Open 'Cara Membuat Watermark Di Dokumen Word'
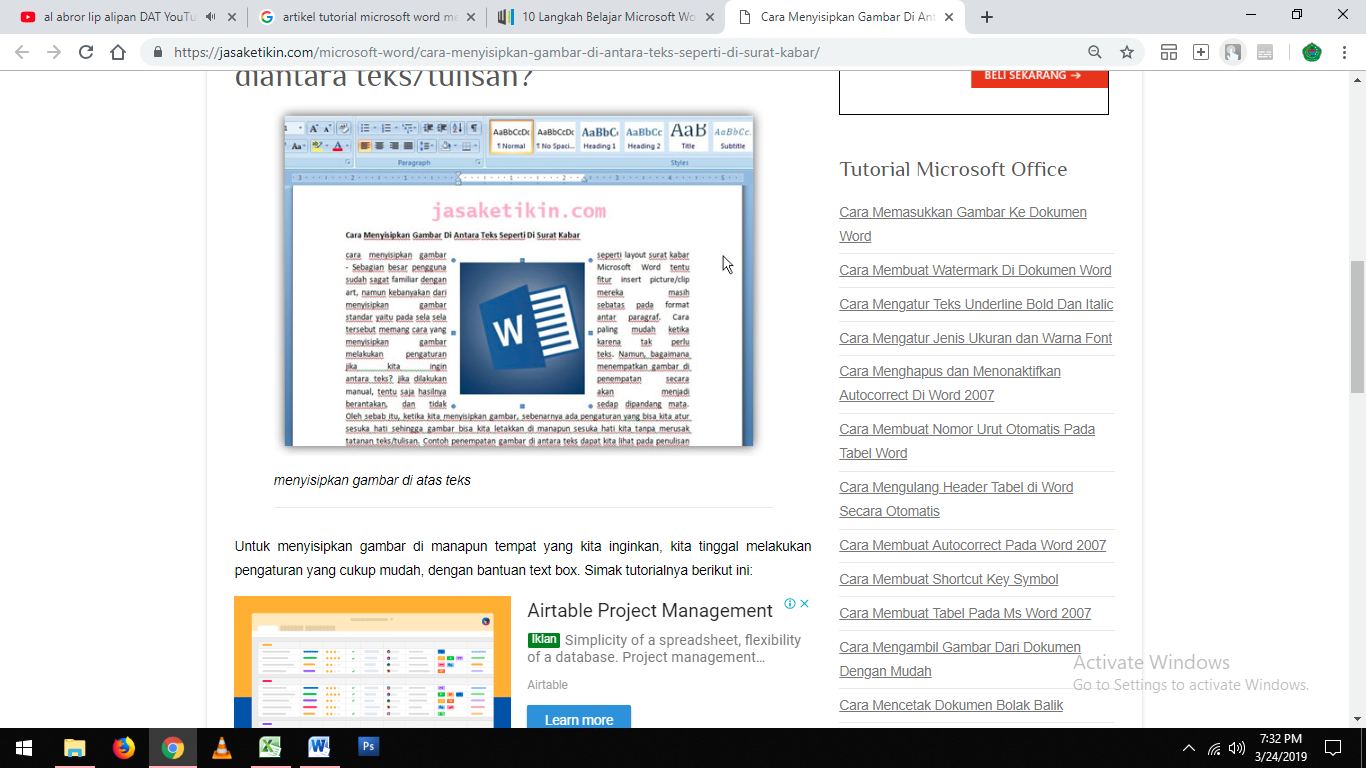The width and height of the screenshot is (1366, 768). pos(975,270)
